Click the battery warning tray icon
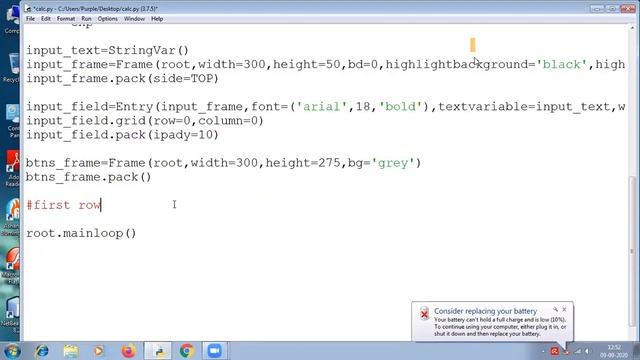Image resolution: width=640 pixels, height=360 pixels. [566, 351]
